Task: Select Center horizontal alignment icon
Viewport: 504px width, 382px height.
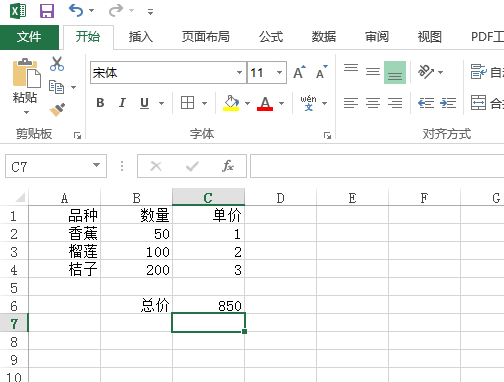Action: (x=373, y=103)
